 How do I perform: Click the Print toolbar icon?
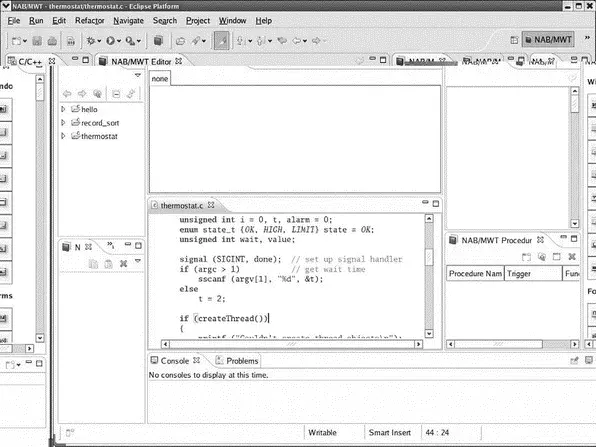52,41
